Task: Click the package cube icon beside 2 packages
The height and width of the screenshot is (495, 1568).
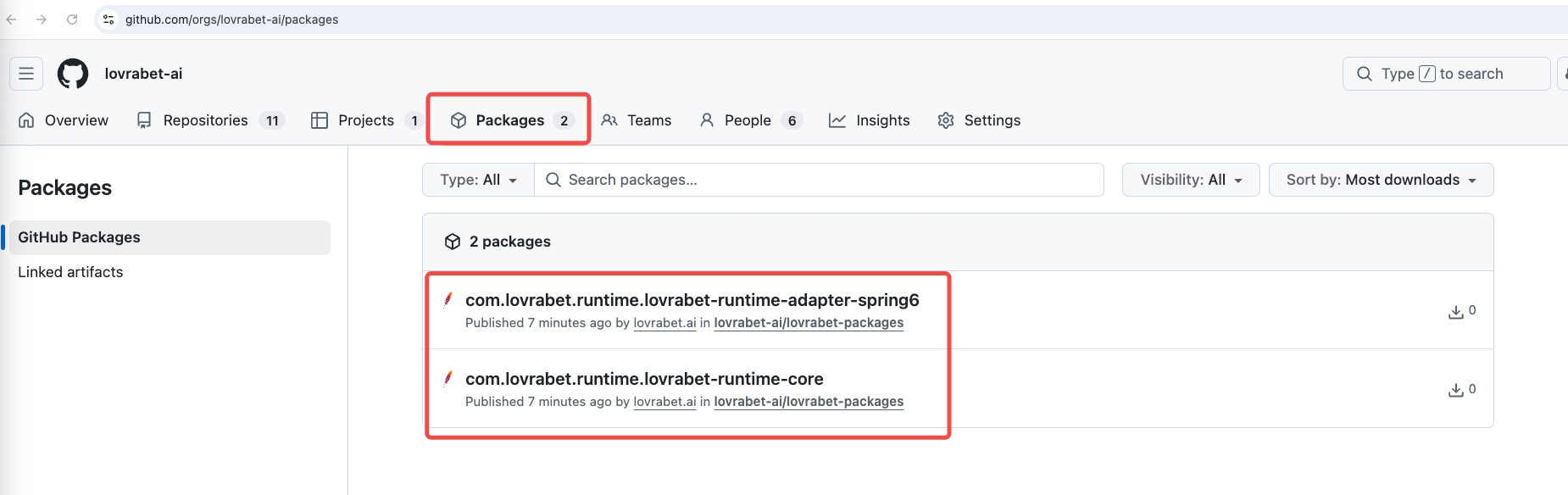Action: [x=453, y=242]
